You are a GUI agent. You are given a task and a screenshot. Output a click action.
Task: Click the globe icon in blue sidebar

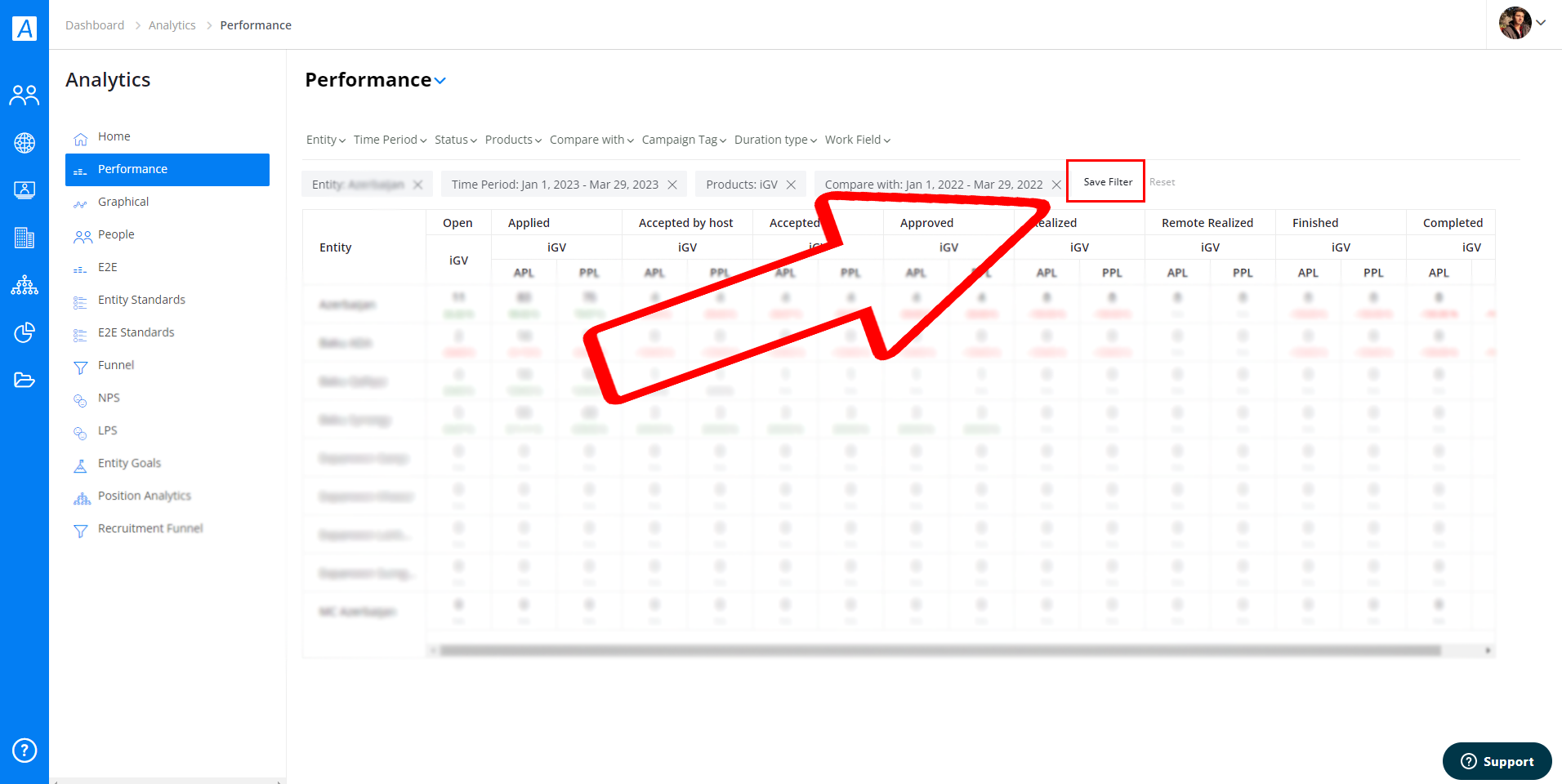click(x=25, y=143)
